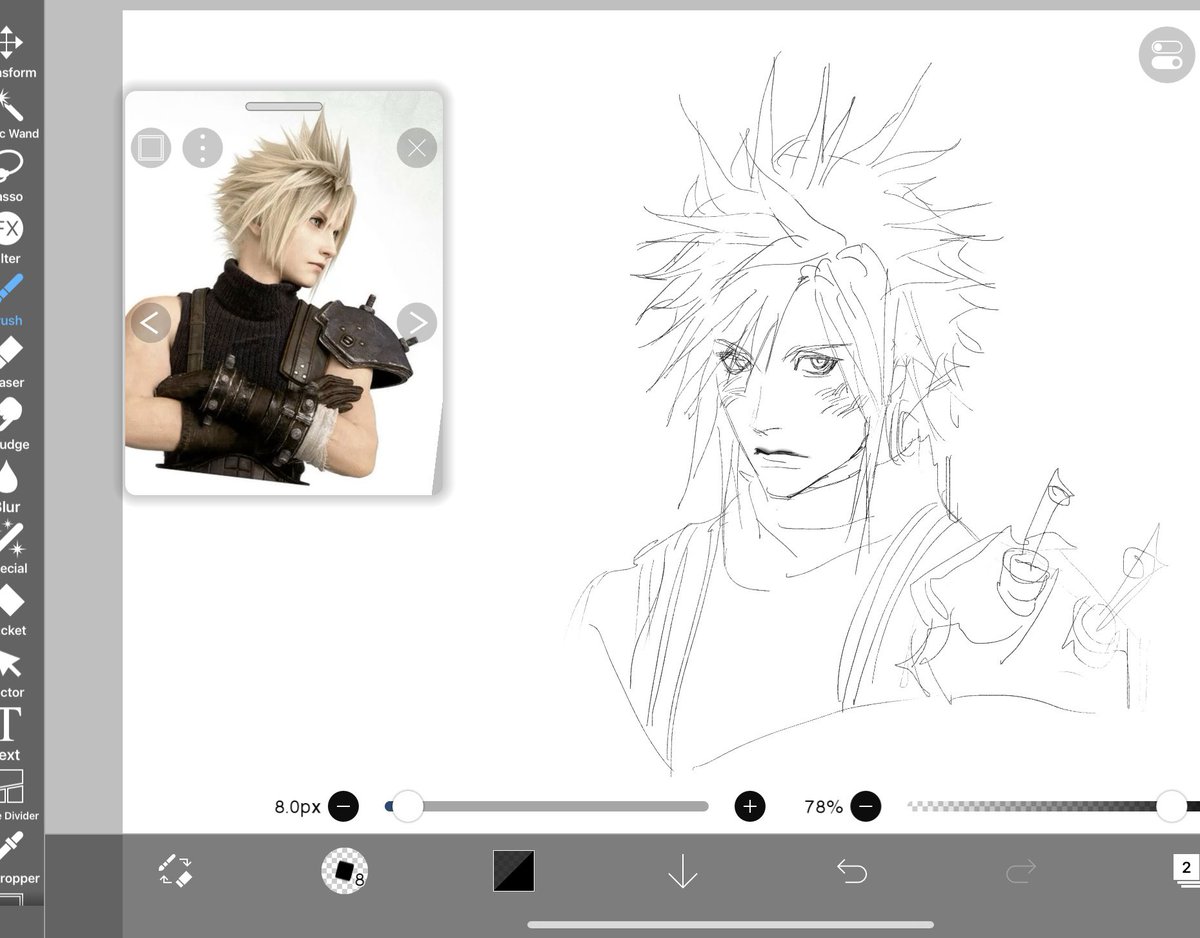Screen dimensions: 1200x938
Task: Select the Lasso tool
Action: tap(12, 176)
